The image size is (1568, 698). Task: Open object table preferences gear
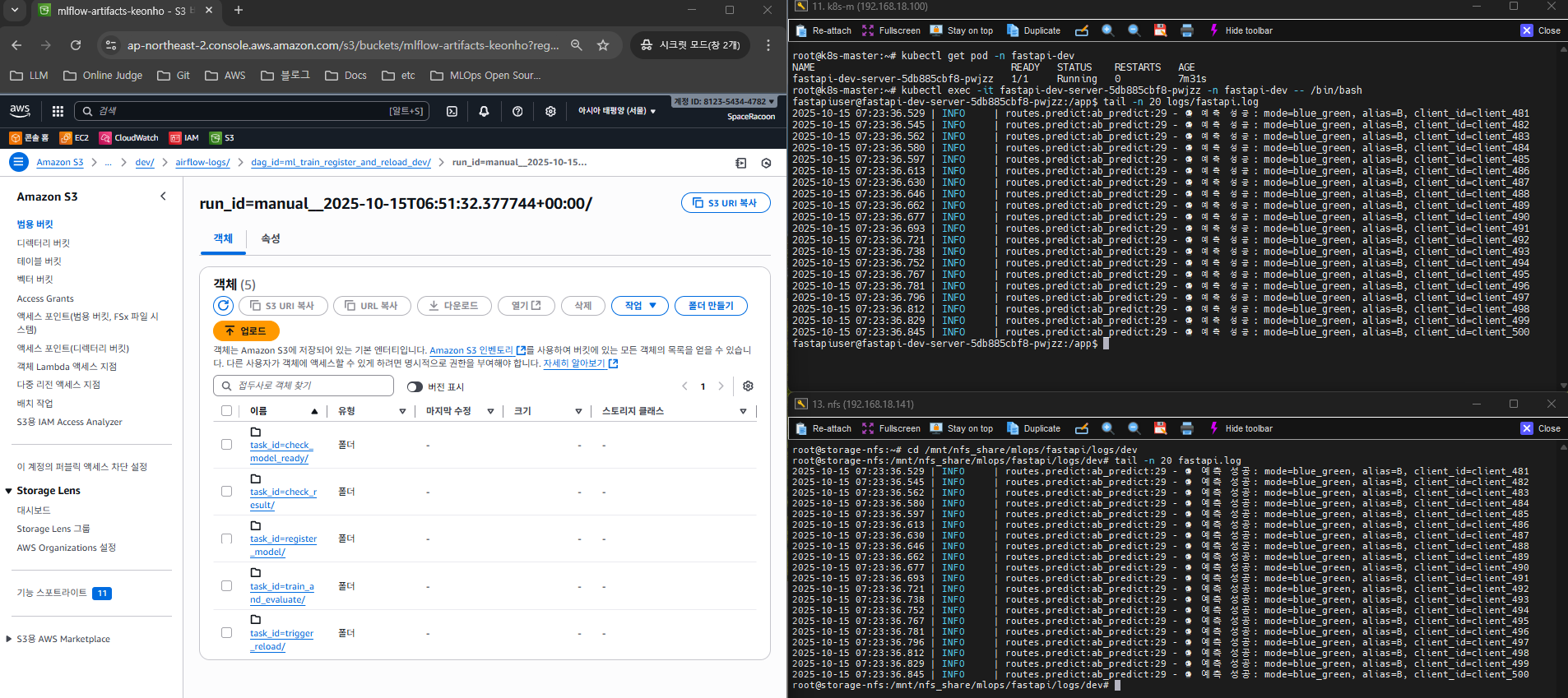pyautogui.click(x=748, y=386)
